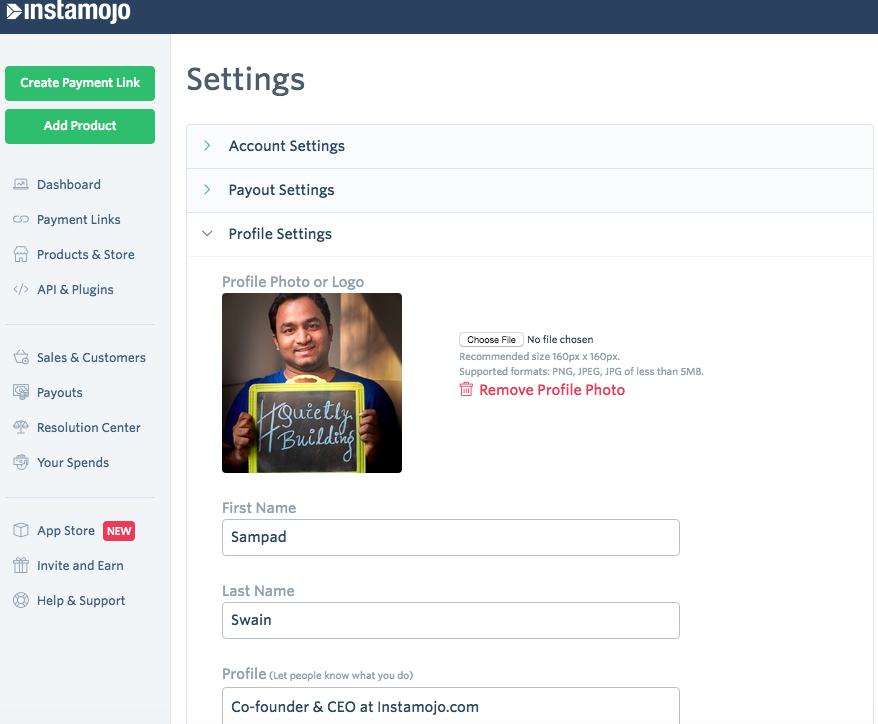Click the profile photo thumbnail

click(x=312, y=383)
